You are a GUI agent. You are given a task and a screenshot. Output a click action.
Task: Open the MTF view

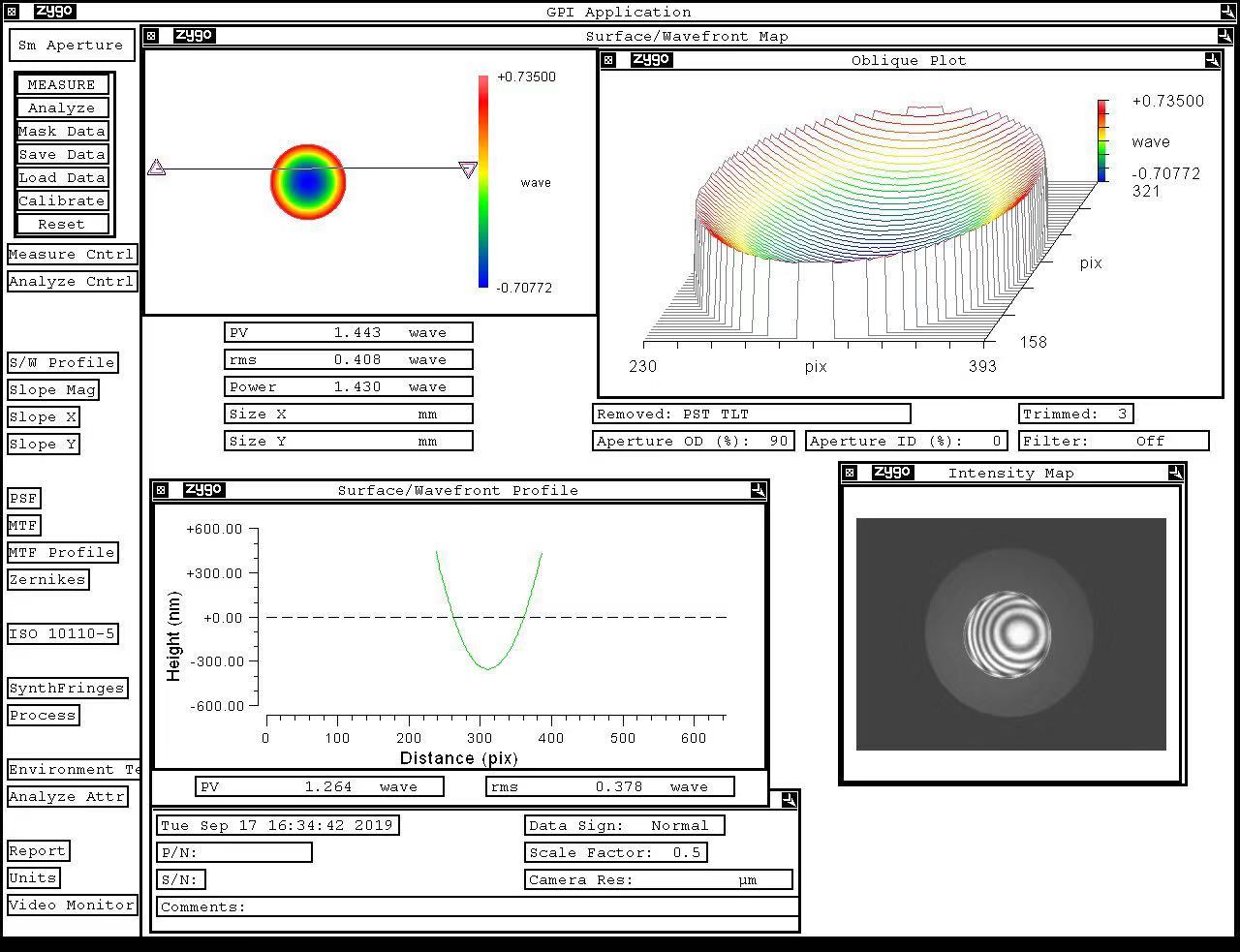(x=23, y=526)
